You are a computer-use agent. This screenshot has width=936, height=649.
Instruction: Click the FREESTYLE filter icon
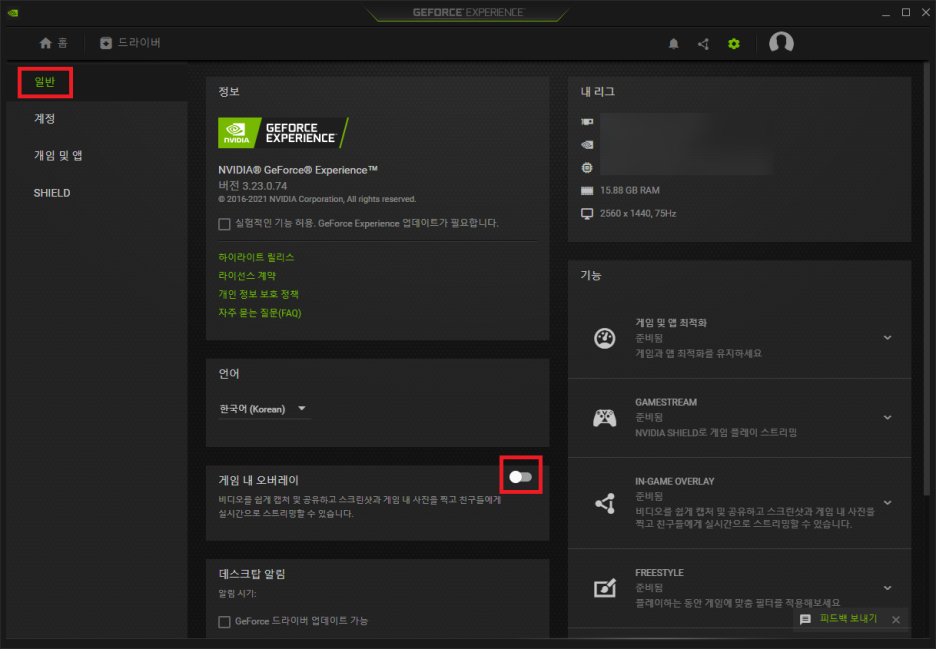(x=605, y=588)
